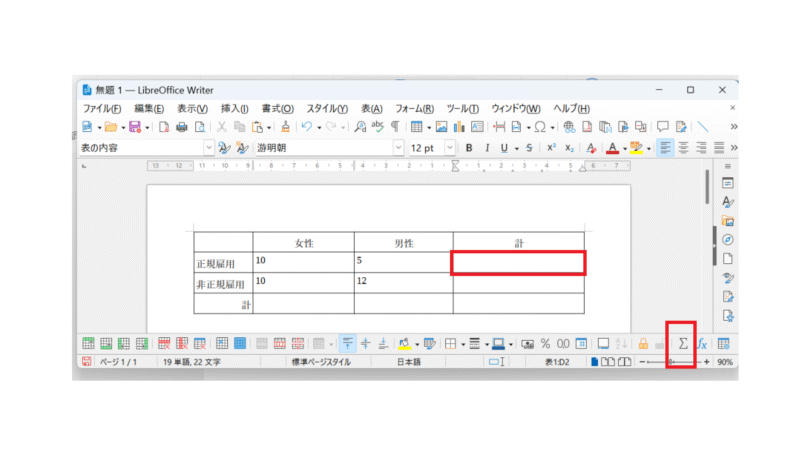Toggle Strikethrough formatting

[x=529, y=148]
